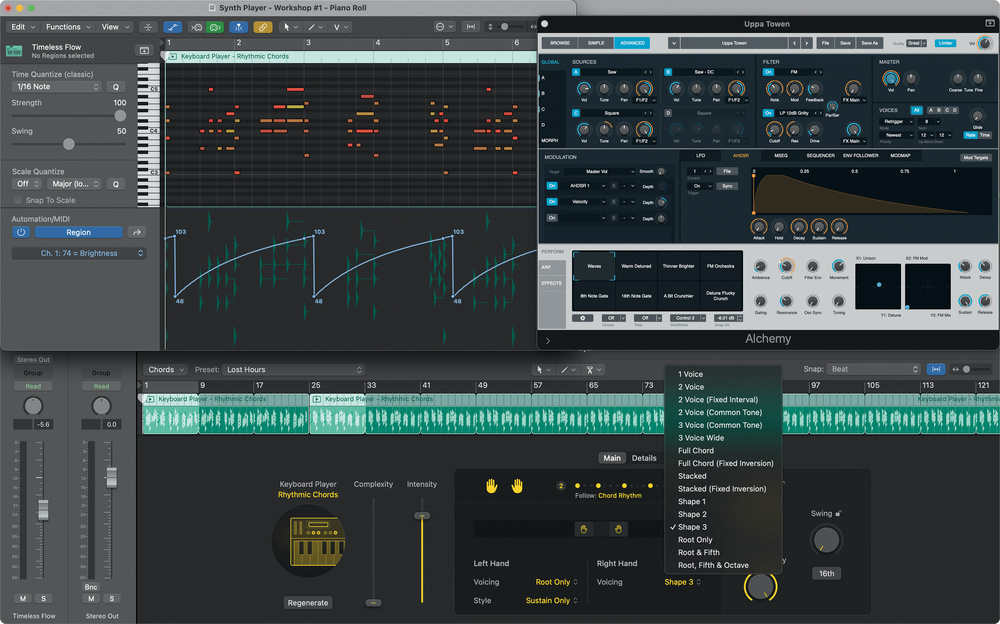Enable the Snap To Scale checkbox

(x=17, y=200)
